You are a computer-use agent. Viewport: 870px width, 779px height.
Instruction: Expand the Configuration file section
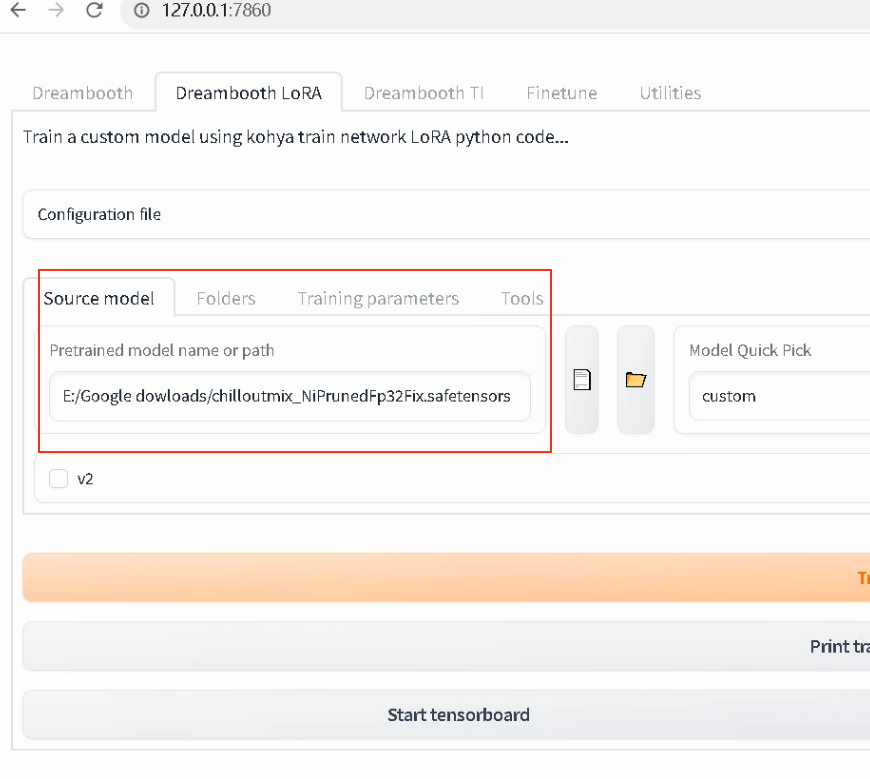pos(446,214)
